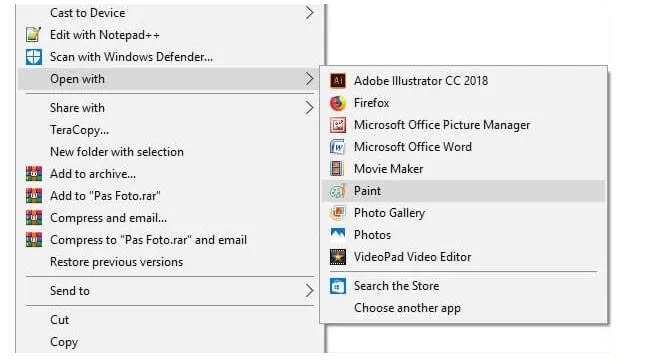
Task: Click the VideoPad Video Editor star icon
Action: [337, 257]
